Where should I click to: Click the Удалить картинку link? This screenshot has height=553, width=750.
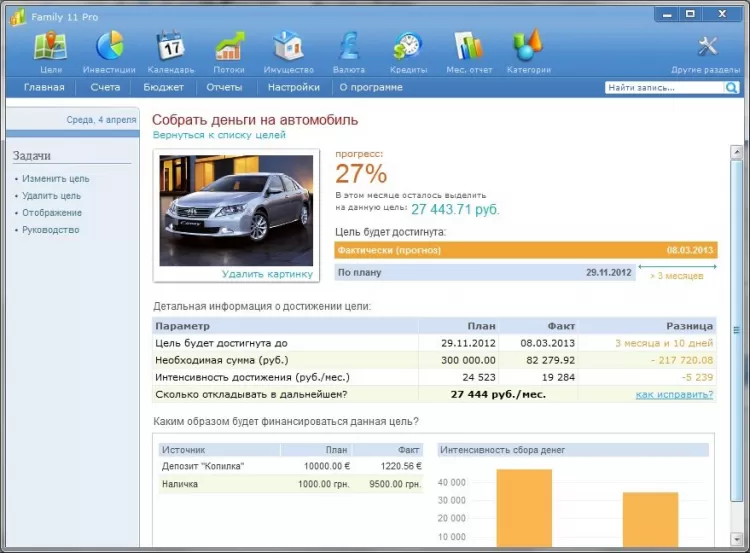(267, 274)
